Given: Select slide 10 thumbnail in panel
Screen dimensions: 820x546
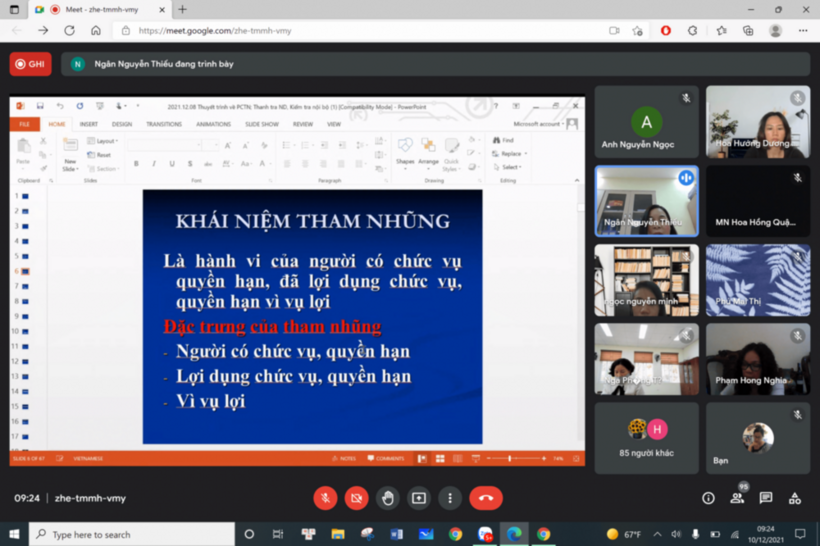Looking at the screenshot, I should [x=25, y=332].
